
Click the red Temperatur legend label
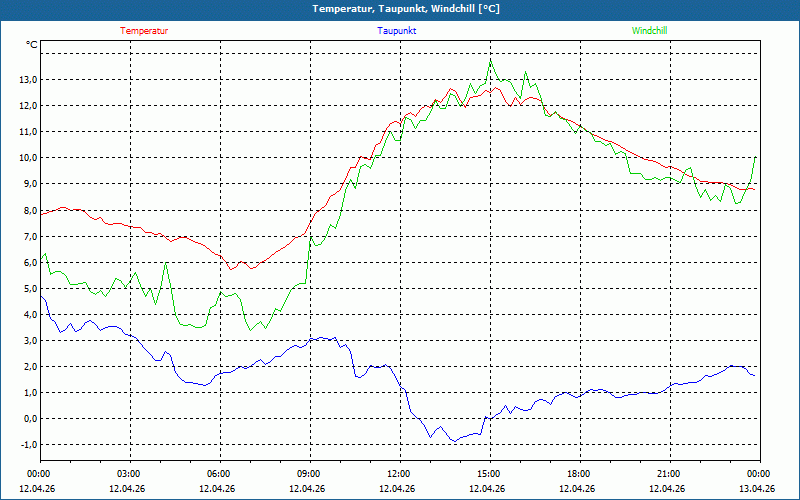[x=144, y=31]
